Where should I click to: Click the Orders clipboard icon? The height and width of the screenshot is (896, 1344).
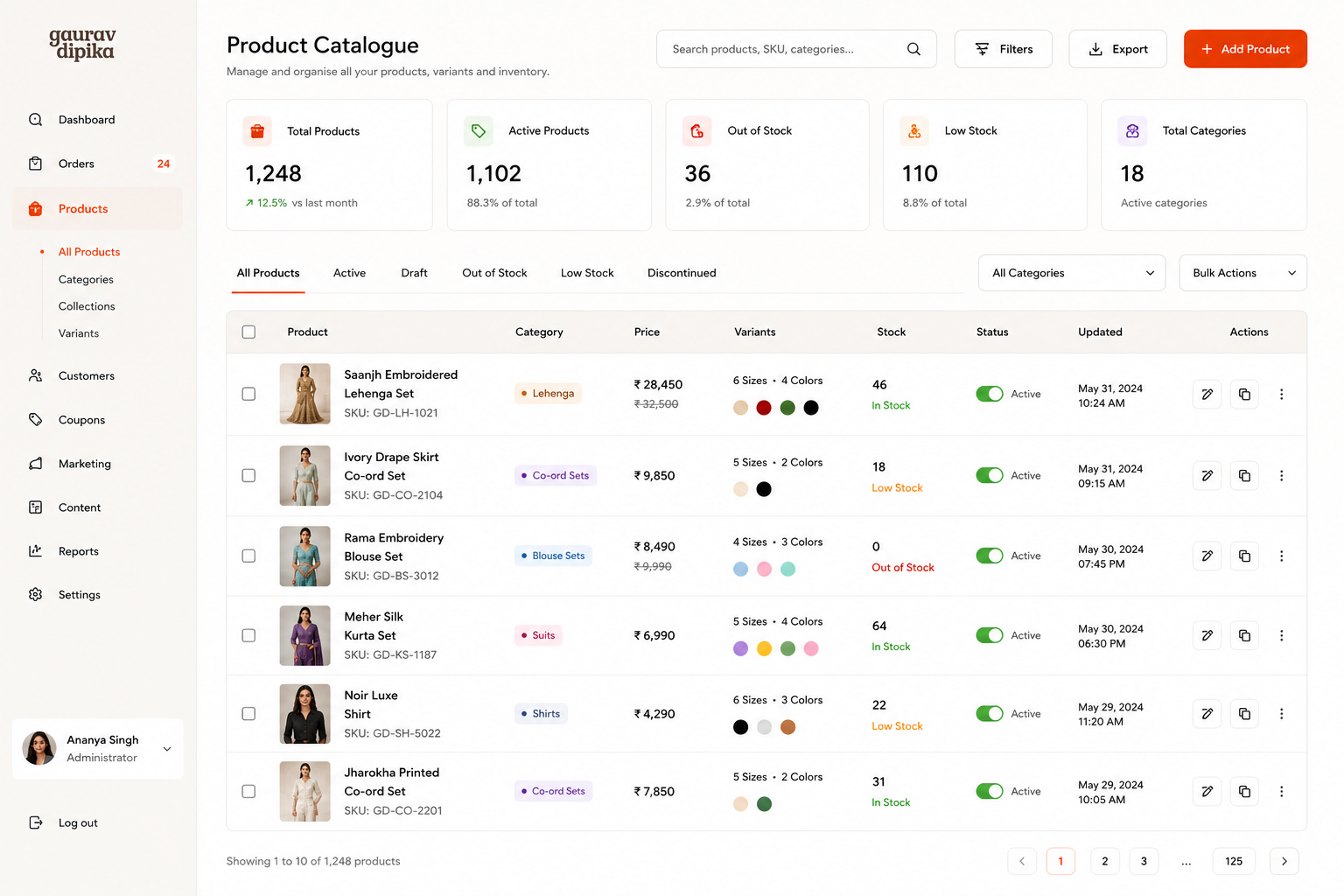[35, 164]
